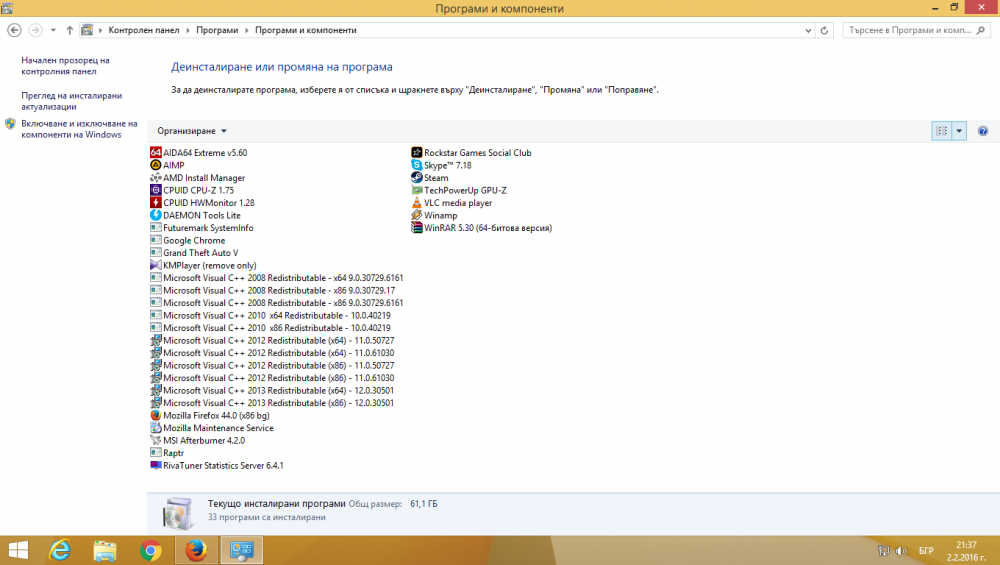1000x565 pixels.
Task: Select Visual C++ 2013 (x86) 12.0.30501
Action: click(272, 403)
